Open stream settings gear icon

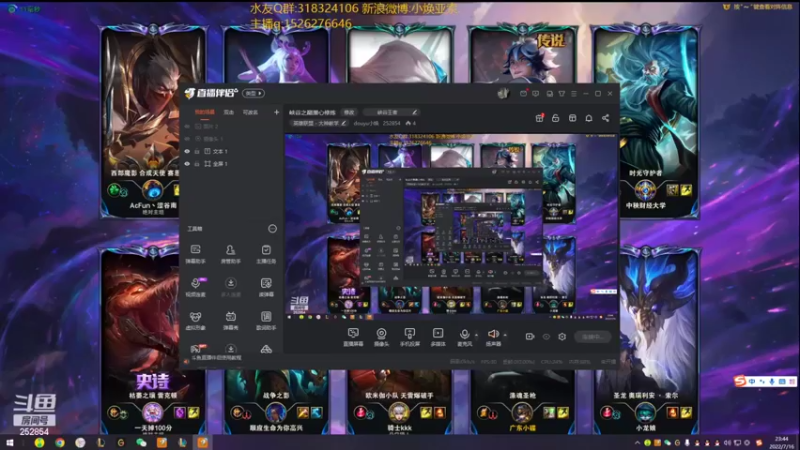point(562,337)
